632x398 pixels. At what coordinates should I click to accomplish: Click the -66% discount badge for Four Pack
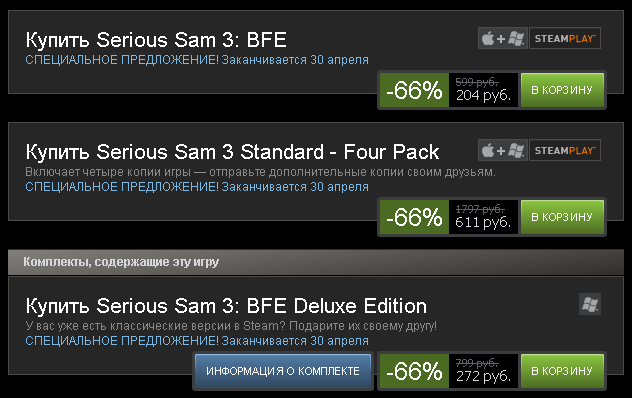coord(414,217)
